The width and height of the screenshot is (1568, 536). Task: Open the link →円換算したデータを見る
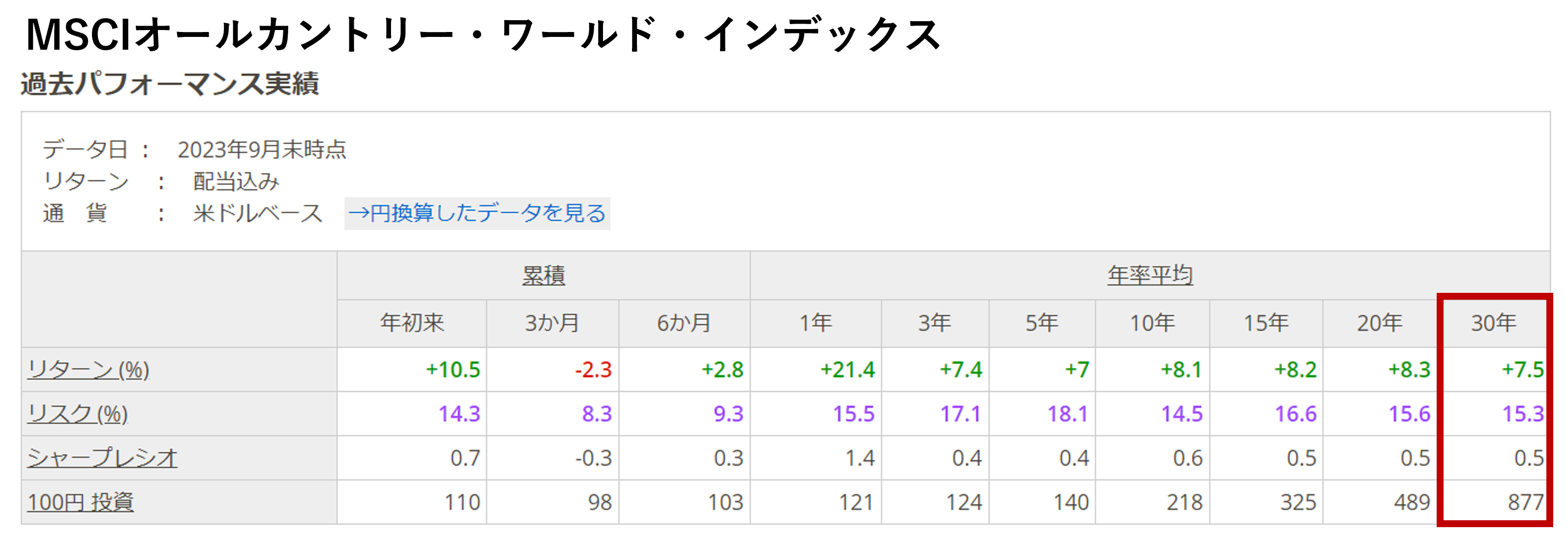[x=477, y=213]
